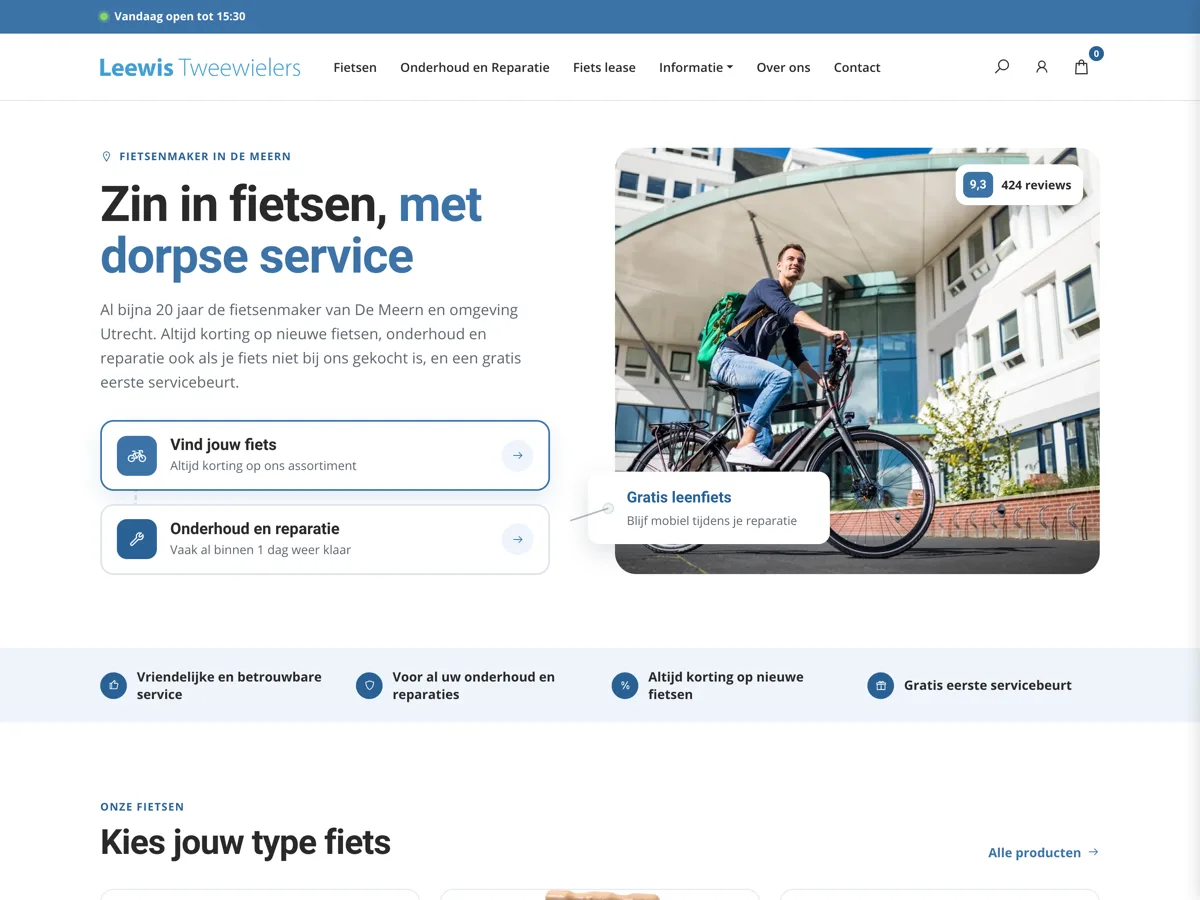1200x900 pixels.
Task: Navigate to Over ons
Action: (783, 67)
